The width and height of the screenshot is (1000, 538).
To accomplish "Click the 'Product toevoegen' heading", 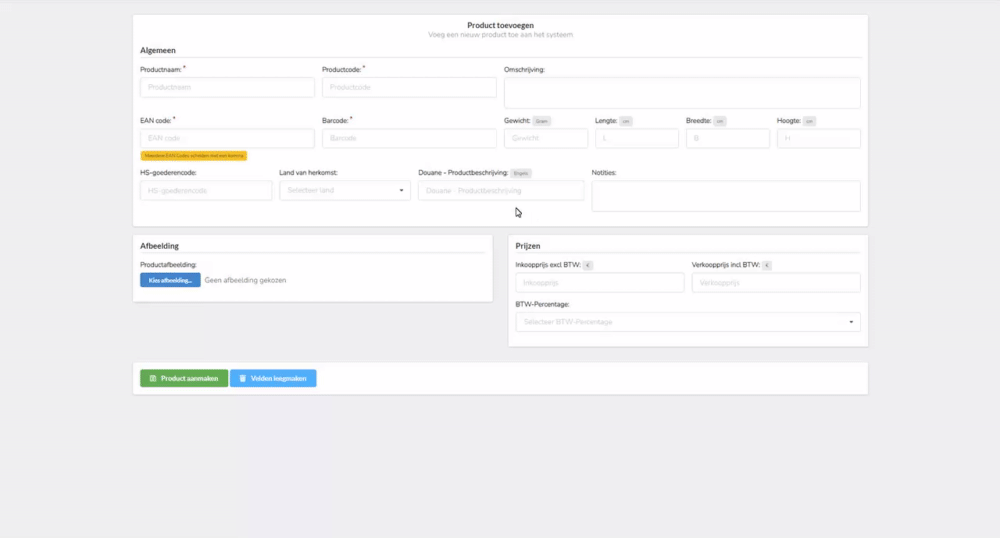I will (500, 25).
